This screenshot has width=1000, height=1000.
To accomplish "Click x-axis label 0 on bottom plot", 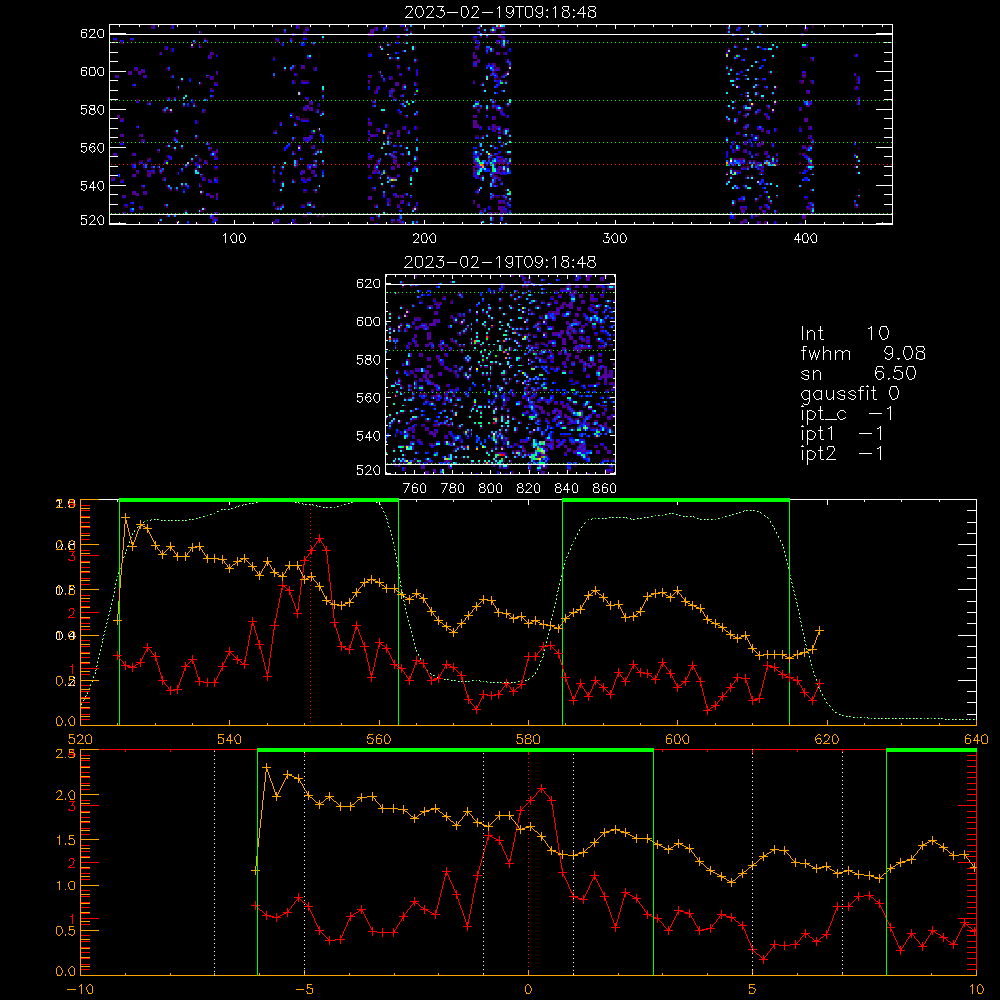I will tap(528, 990).
